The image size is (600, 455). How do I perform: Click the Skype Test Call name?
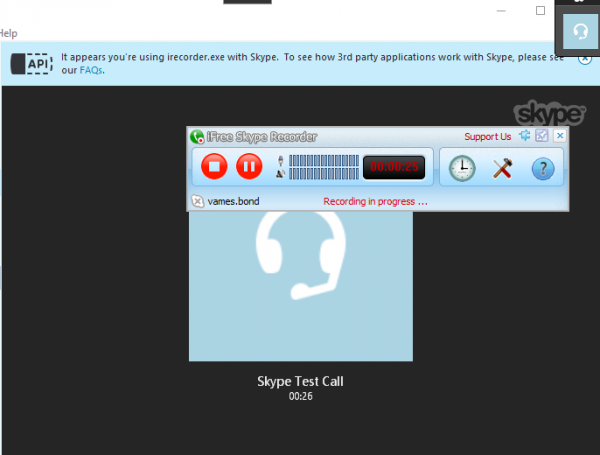300,381
